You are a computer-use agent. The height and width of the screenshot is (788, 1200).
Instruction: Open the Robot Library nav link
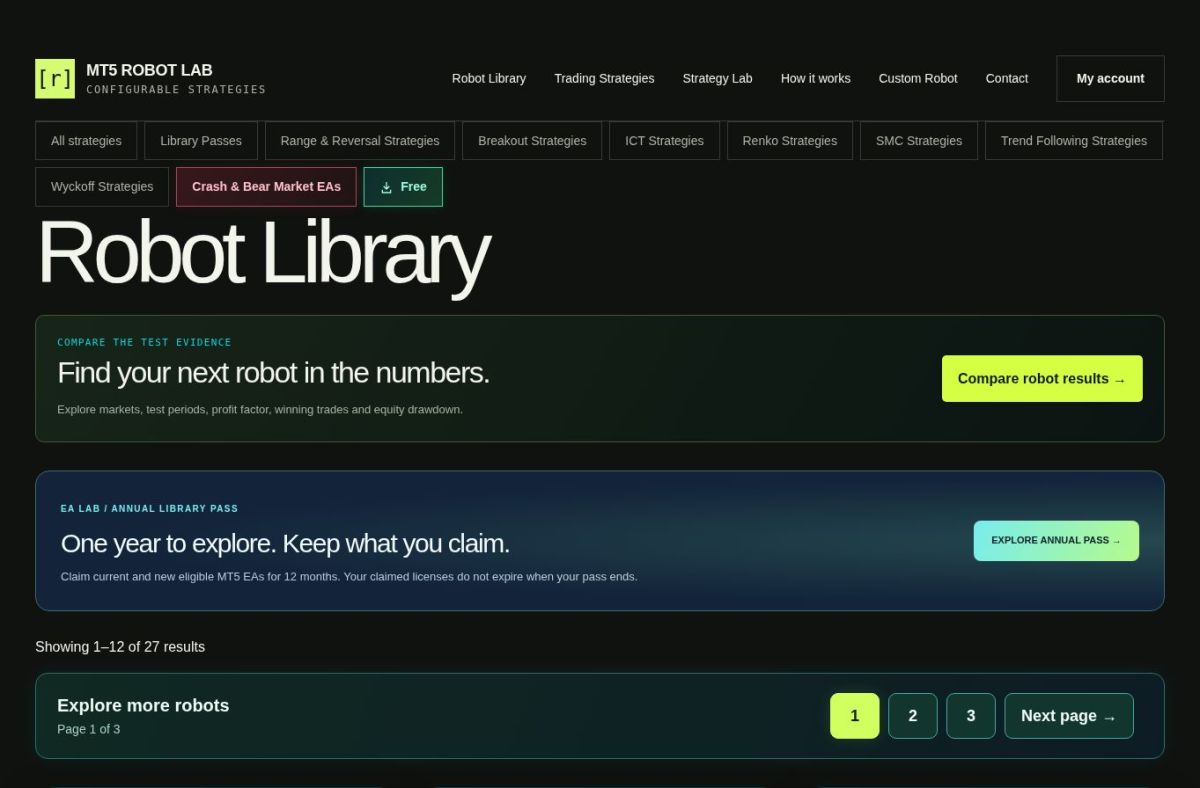(489, 78)
